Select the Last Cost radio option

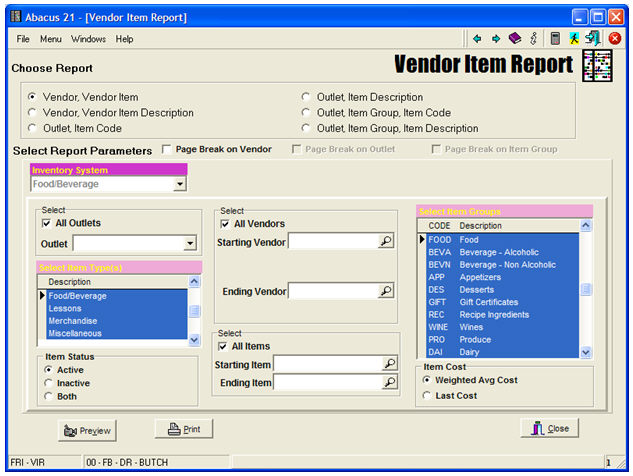click(x=427, y=397)
